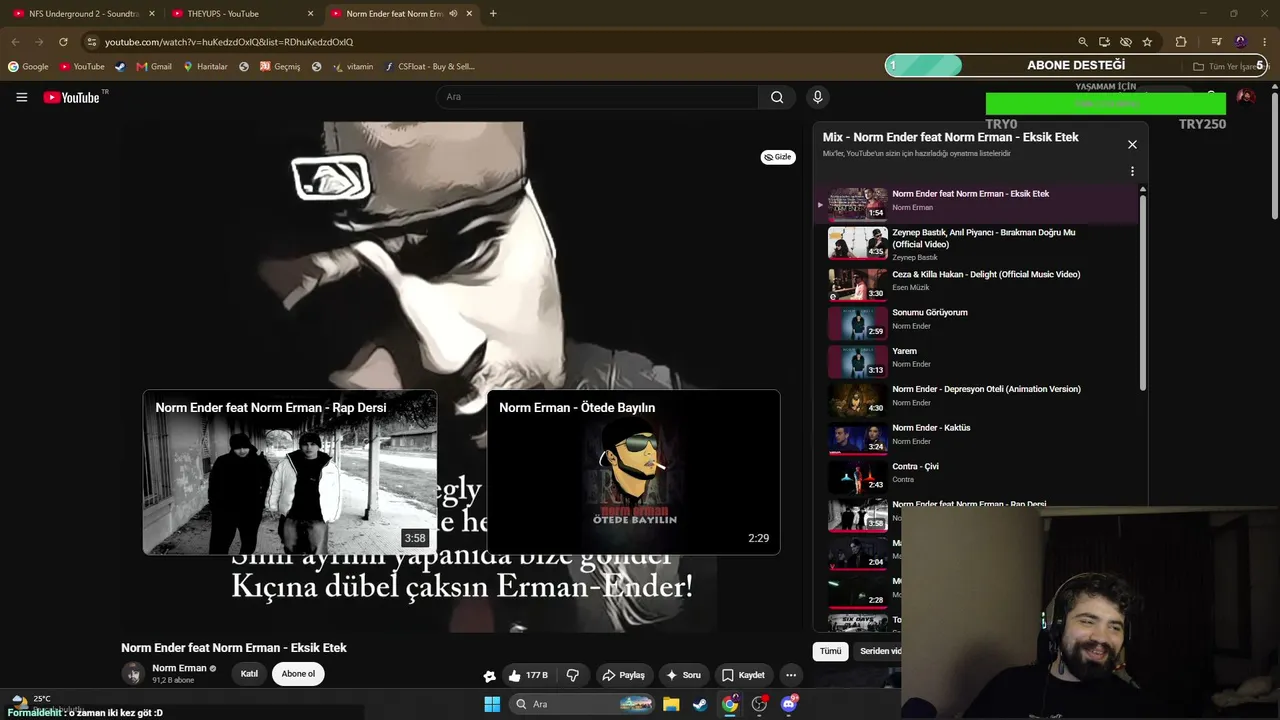Open the Haritalar maps bookmark

[205, 67]
